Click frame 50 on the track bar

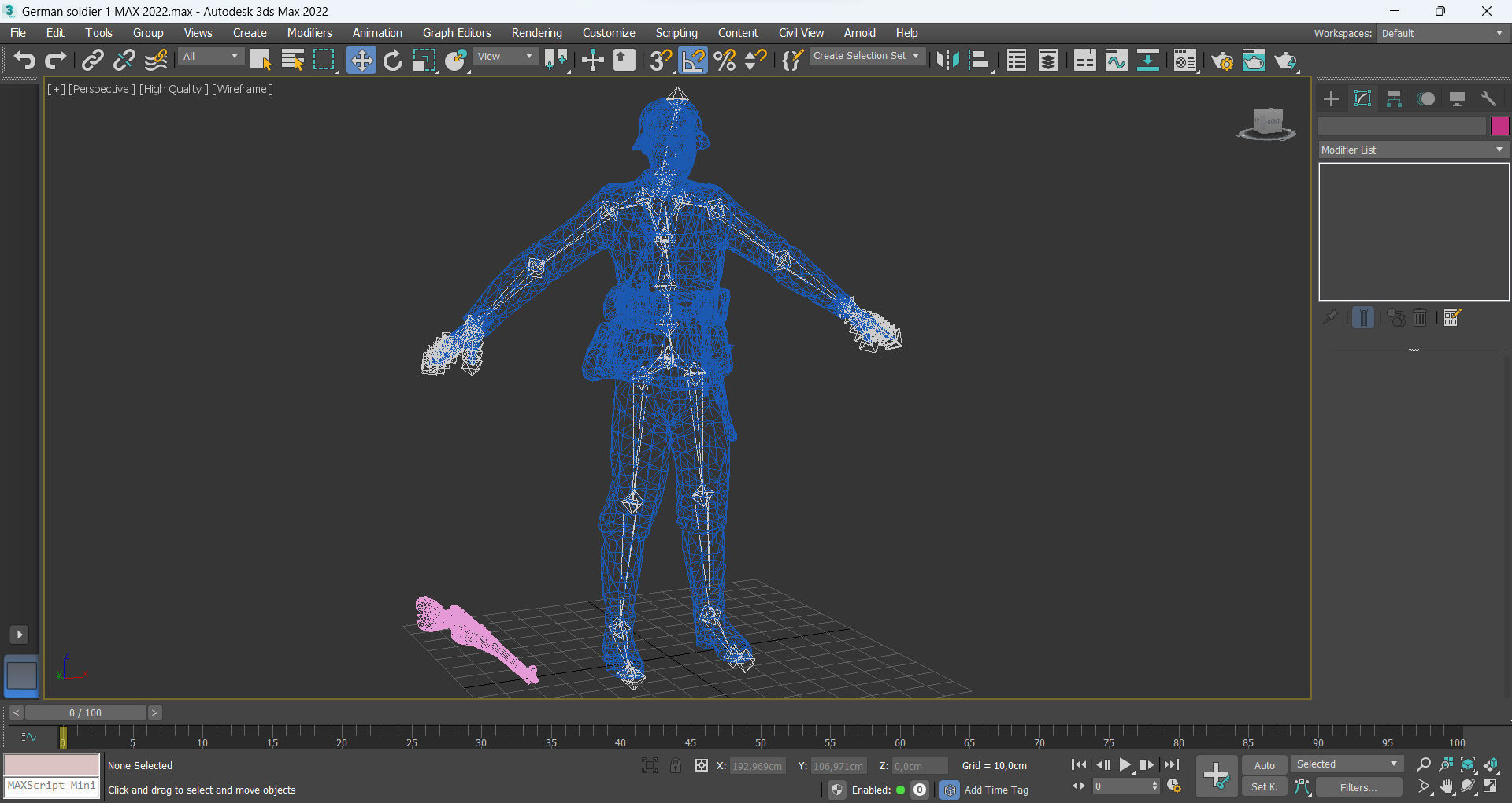pyautogui.click(x=761, y=738)
